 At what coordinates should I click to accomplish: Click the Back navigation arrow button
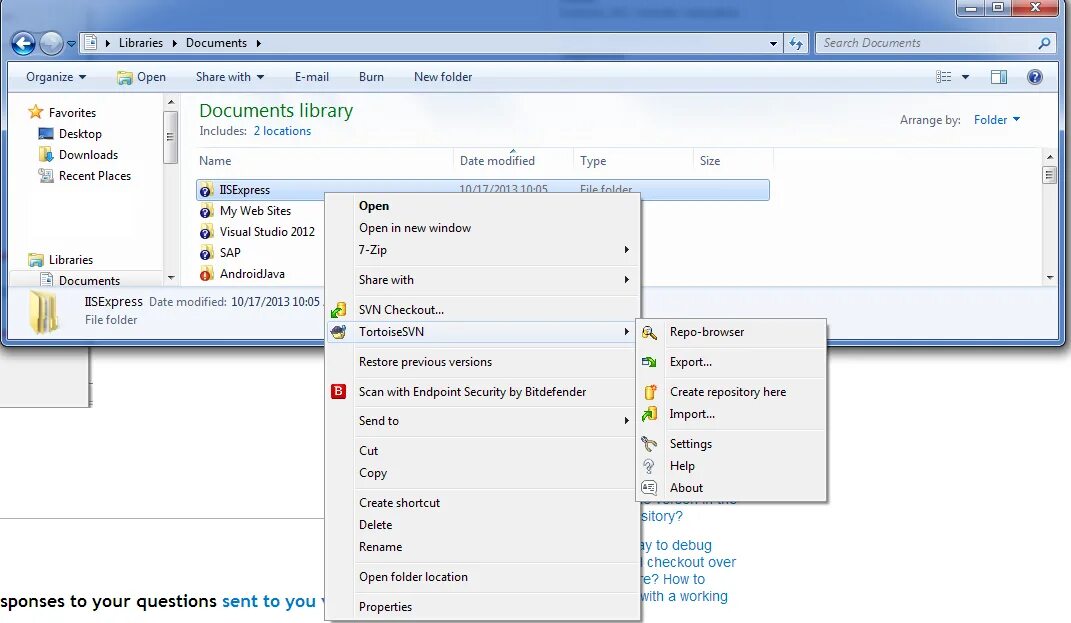pyautogui.click(x=23, y=43)
